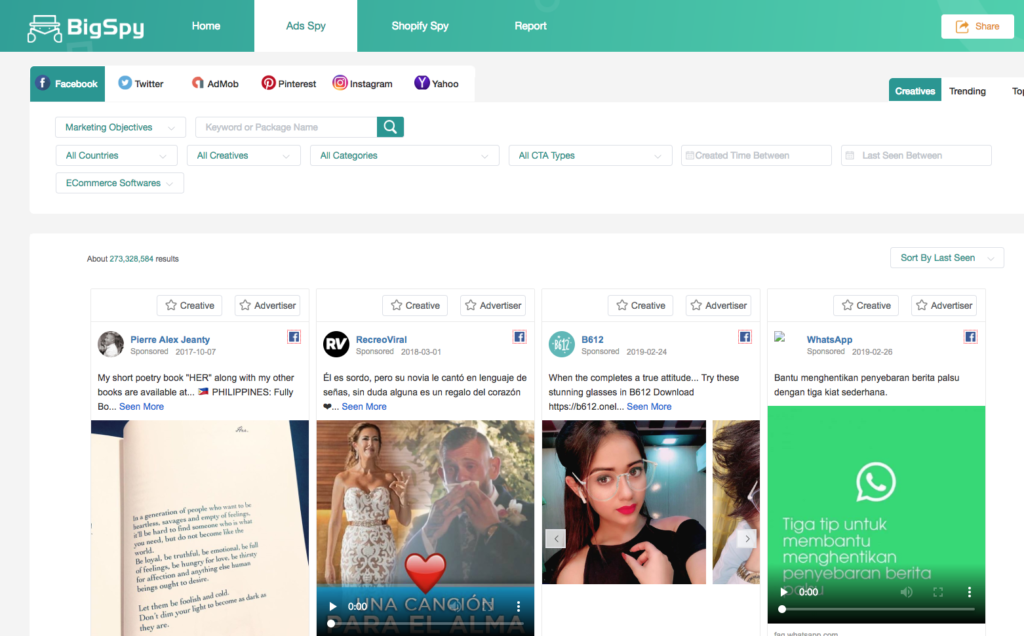Open RecreoViral advertiser link
Image resolution: width=1024 pixels, height=636 pixels.
pos(381,340)
